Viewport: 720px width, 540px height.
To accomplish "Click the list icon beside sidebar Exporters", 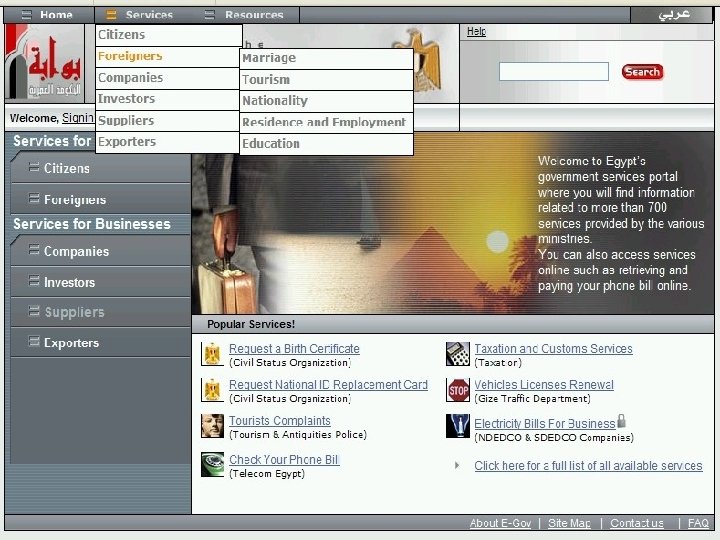I will click(x=34, y=342).
